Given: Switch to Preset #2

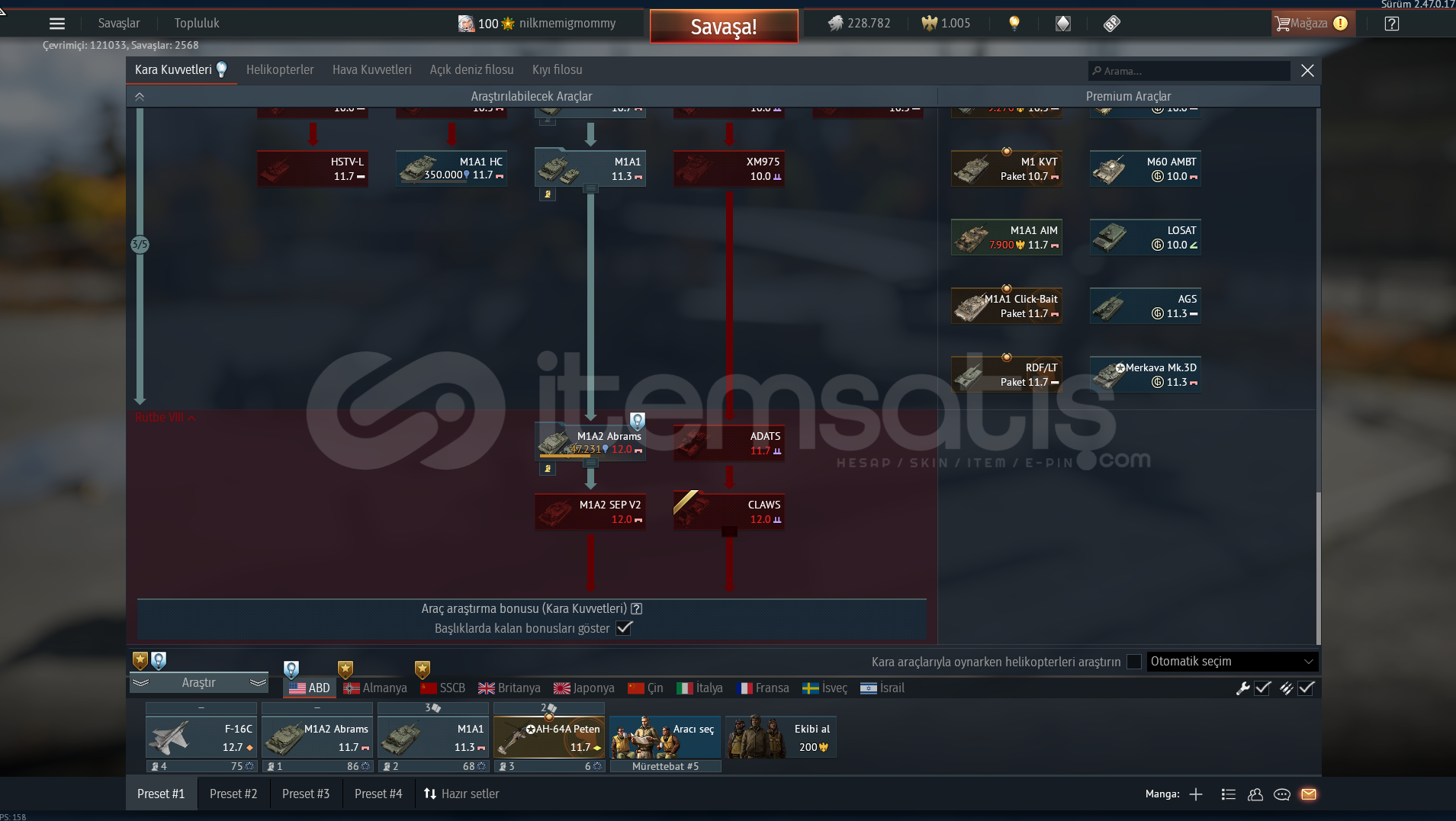Looking at the screenshot, I should [x=233, y=794].
